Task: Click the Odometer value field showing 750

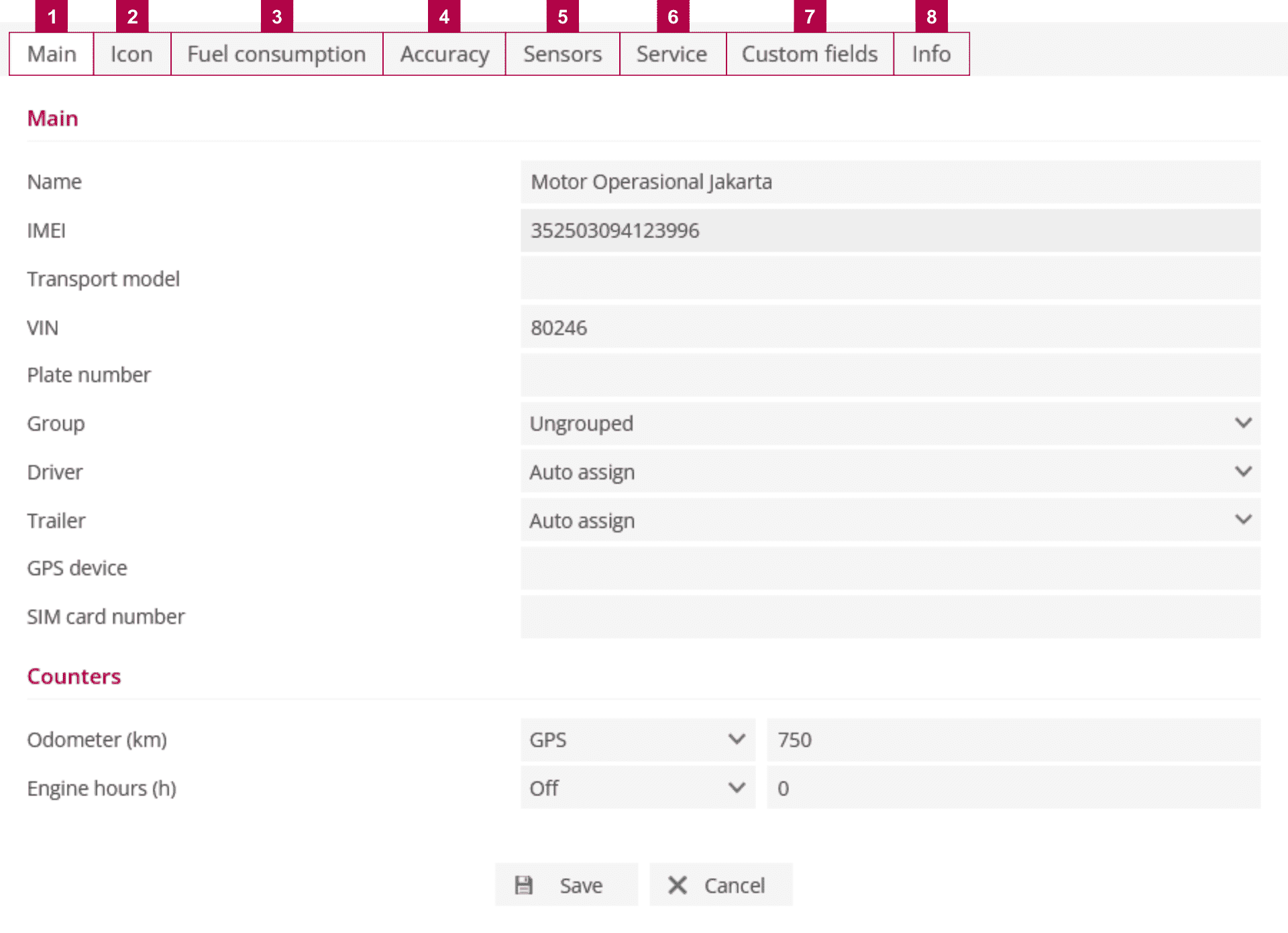Action: (1013, 740)
